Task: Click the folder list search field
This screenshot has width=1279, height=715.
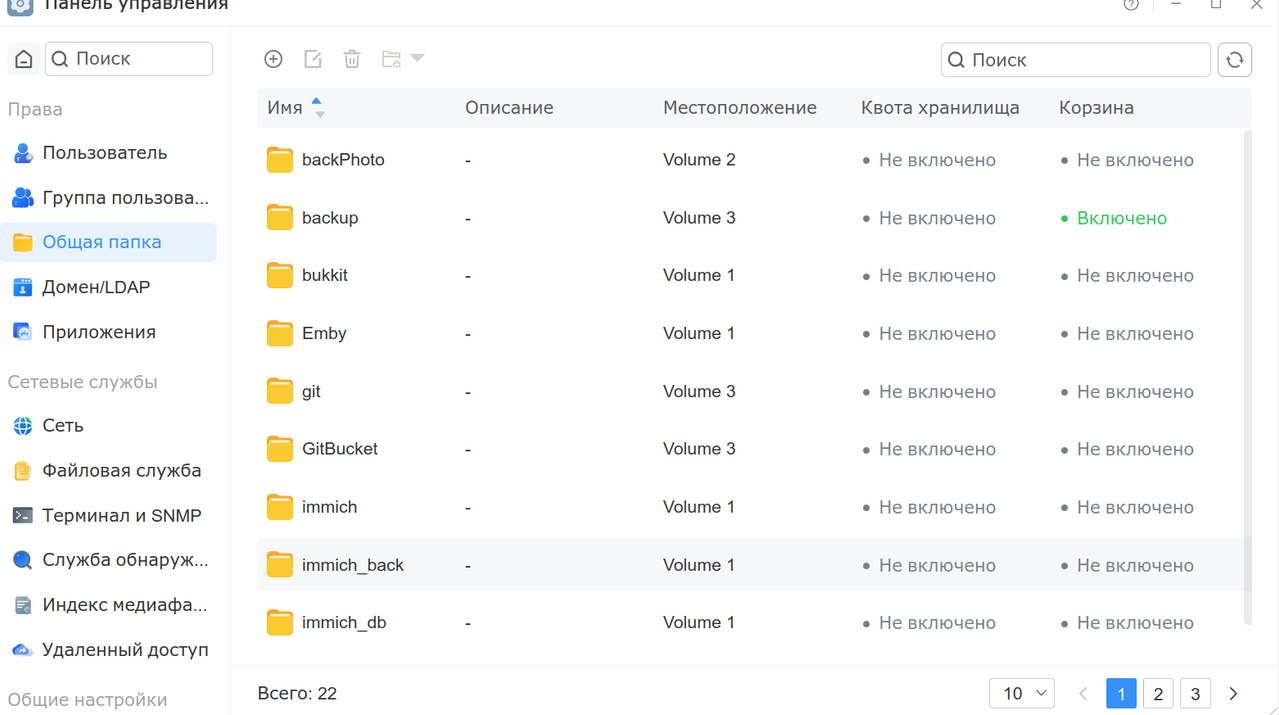Action: coord(1076,60)
